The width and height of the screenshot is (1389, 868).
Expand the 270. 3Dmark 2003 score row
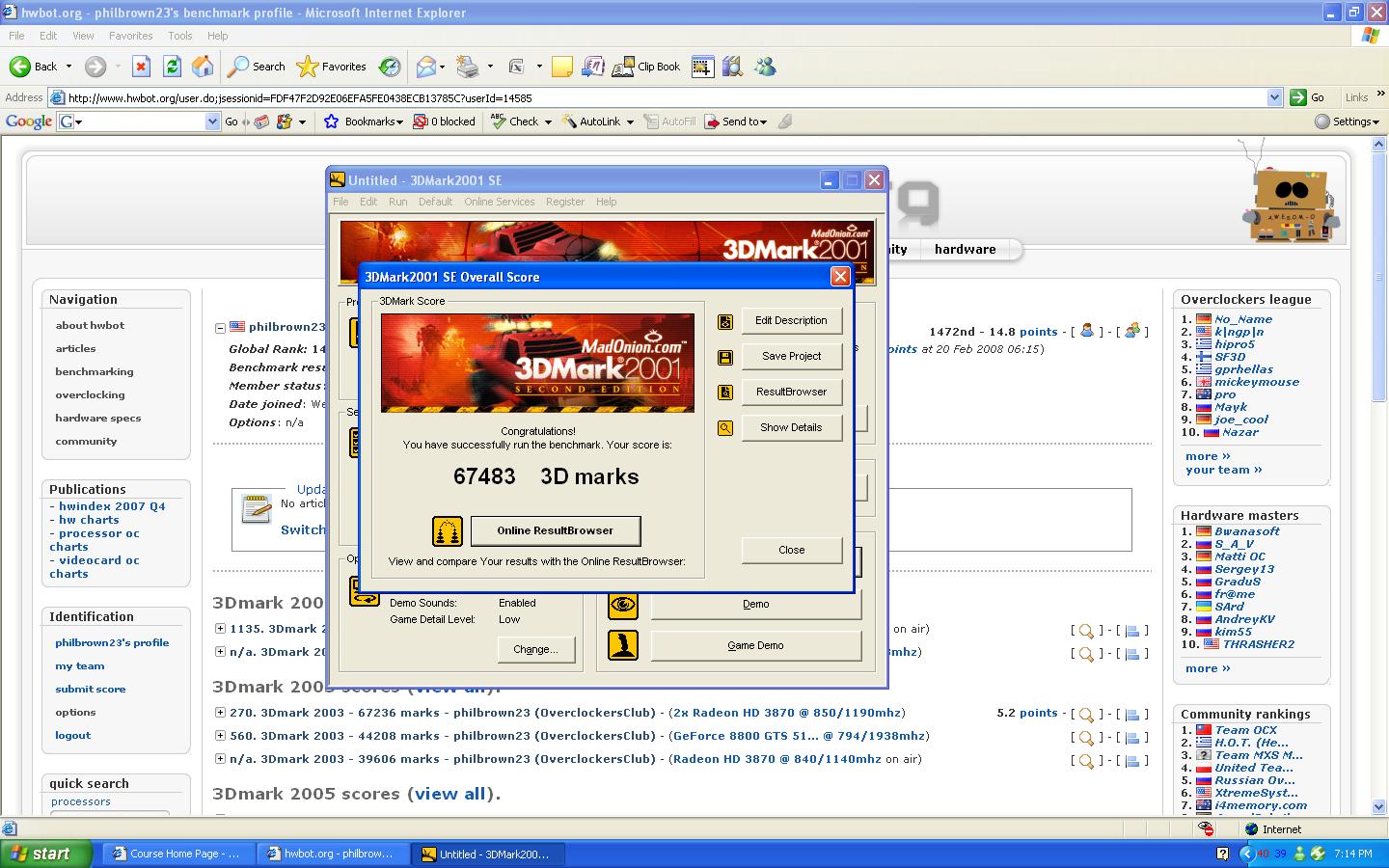coord(220,712)
